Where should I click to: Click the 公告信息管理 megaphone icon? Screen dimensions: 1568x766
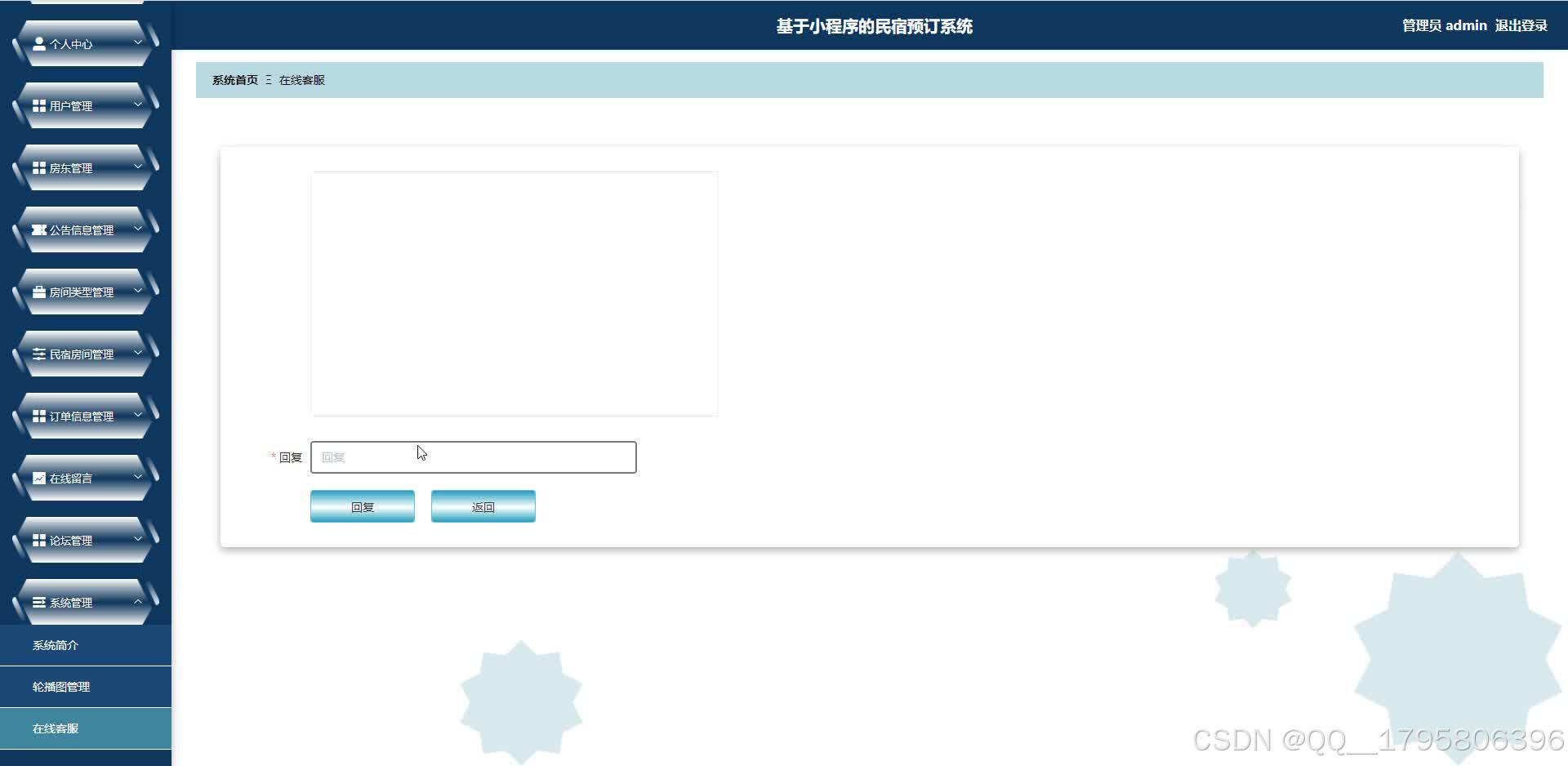[39, 229]
